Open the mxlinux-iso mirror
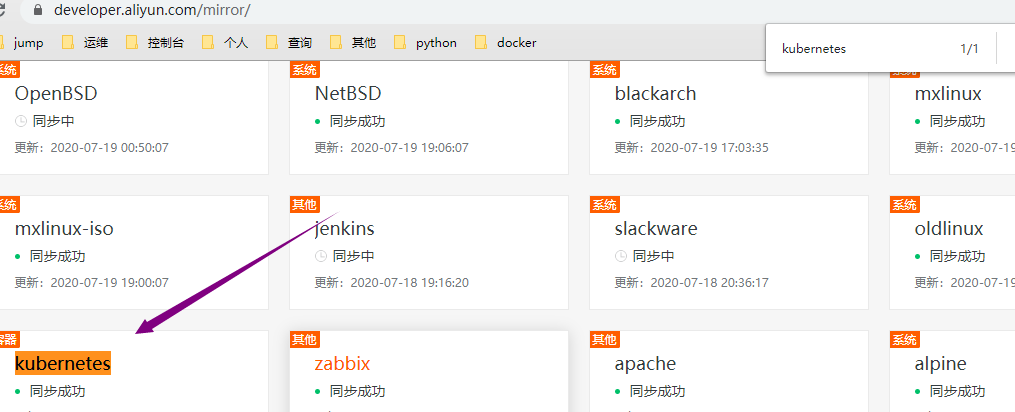This screenshot has width=1015, height=412. [x=64, y=229]
